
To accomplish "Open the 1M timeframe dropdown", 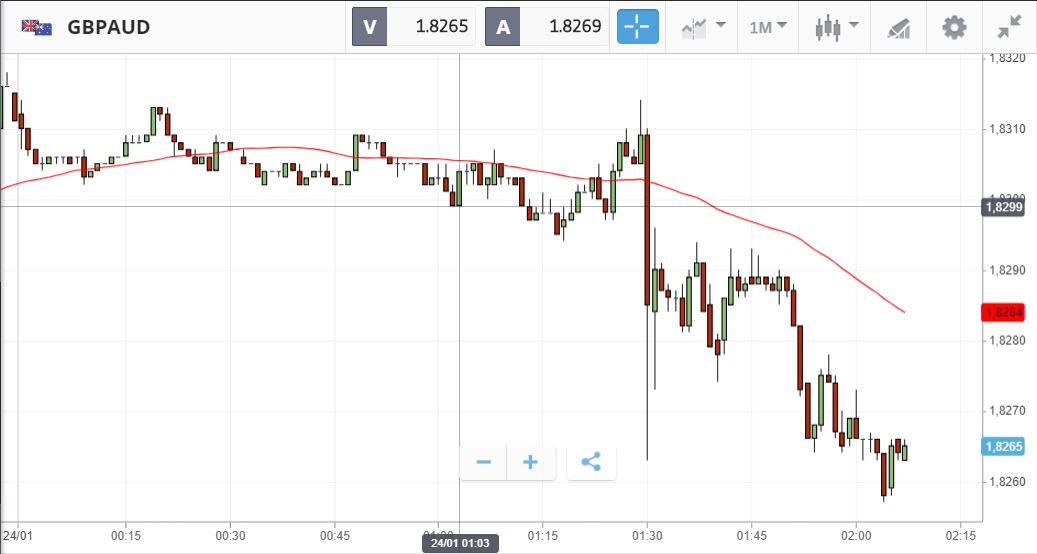I will [x=768, y=27].
